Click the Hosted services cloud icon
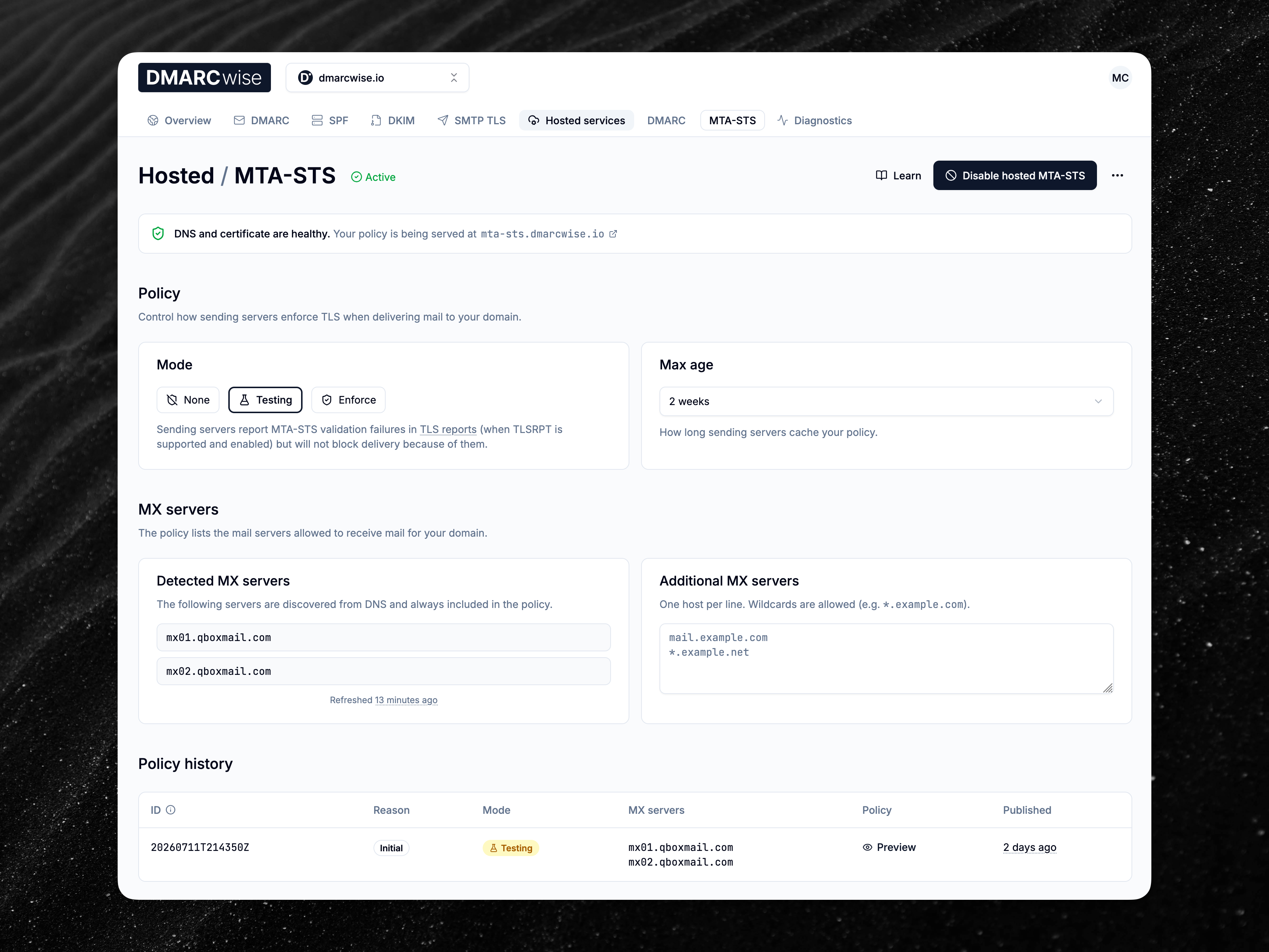This screenshot has height=952, width=1269. [x=533, y=121]
